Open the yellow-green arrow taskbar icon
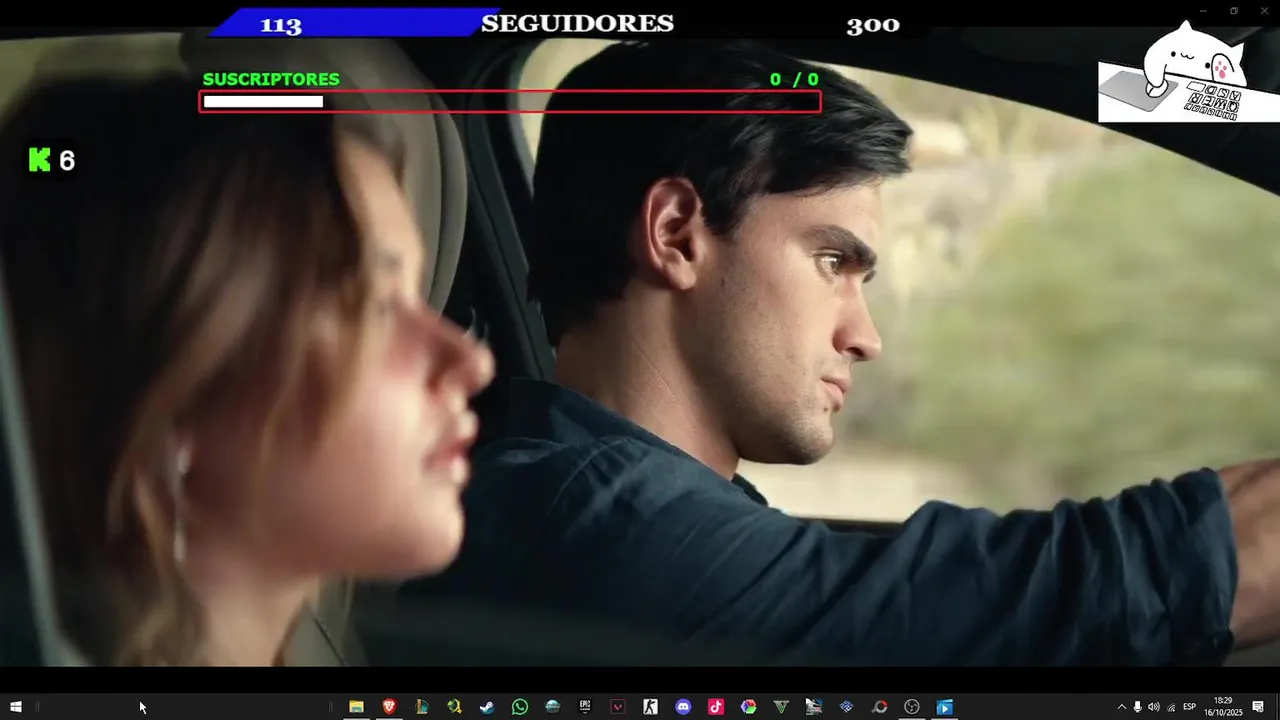 click(454, 707)
